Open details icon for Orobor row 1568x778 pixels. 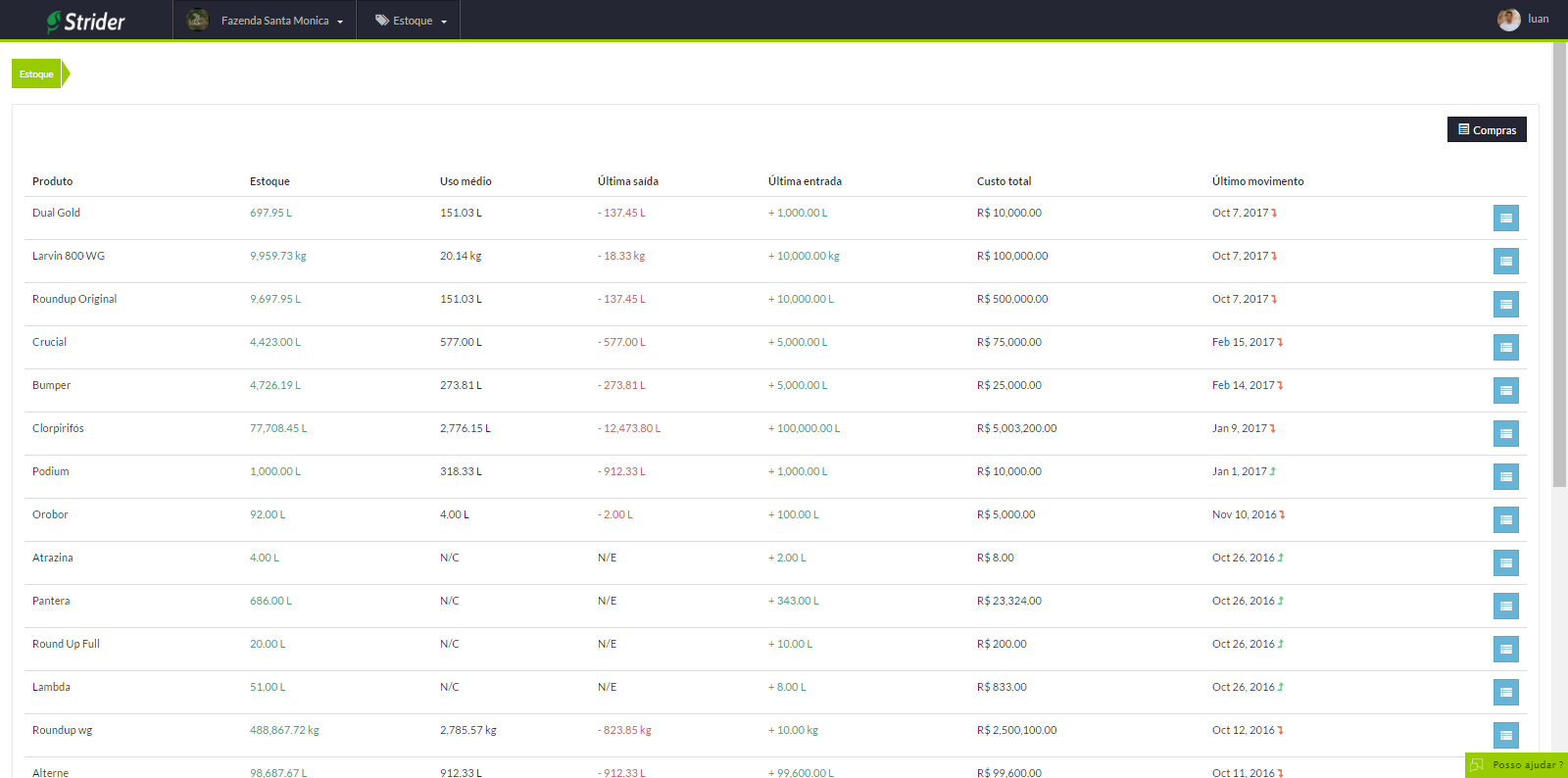pos(1505,519)
